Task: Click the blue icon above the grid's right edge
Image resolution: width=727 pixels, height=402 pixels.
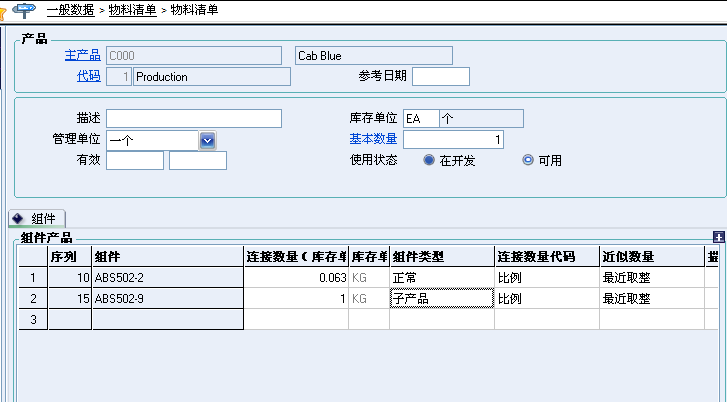Action: click(x=718, y=237)
